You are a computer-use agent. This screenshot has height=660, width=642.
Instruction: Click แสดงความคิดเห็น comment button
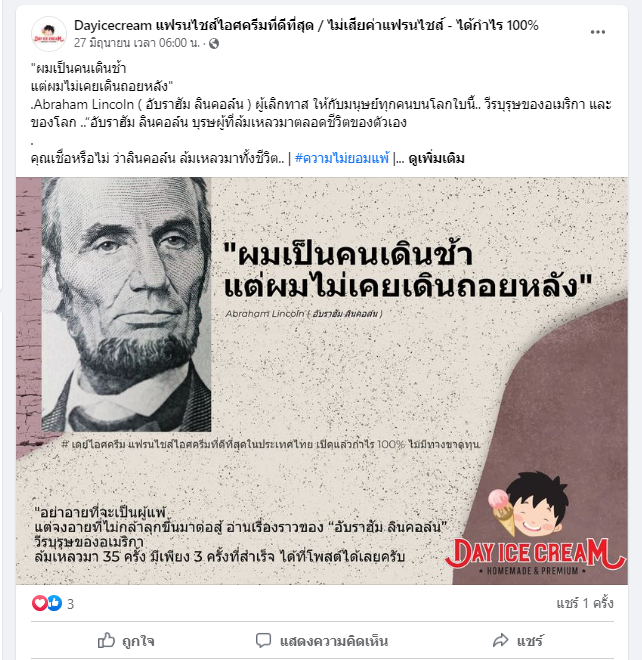(x=334, y=641)
